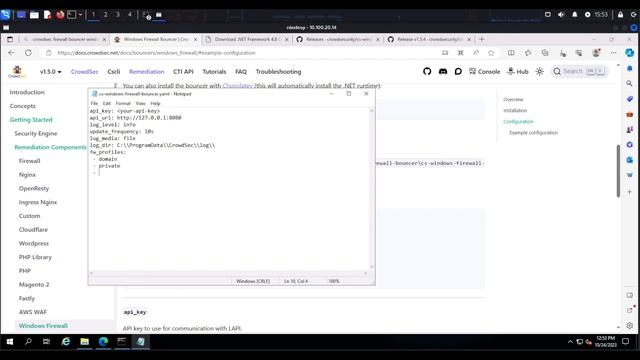This screenshot has width=640, height=360.
Task: Open the Windows Start button
Action: [x=10, y=342]
